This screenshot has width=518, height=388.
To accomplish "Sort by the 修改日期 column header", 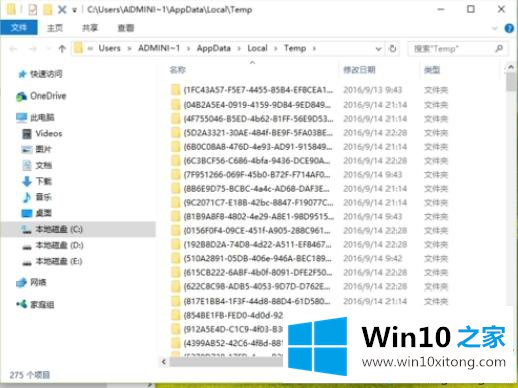I will point(359,70).
